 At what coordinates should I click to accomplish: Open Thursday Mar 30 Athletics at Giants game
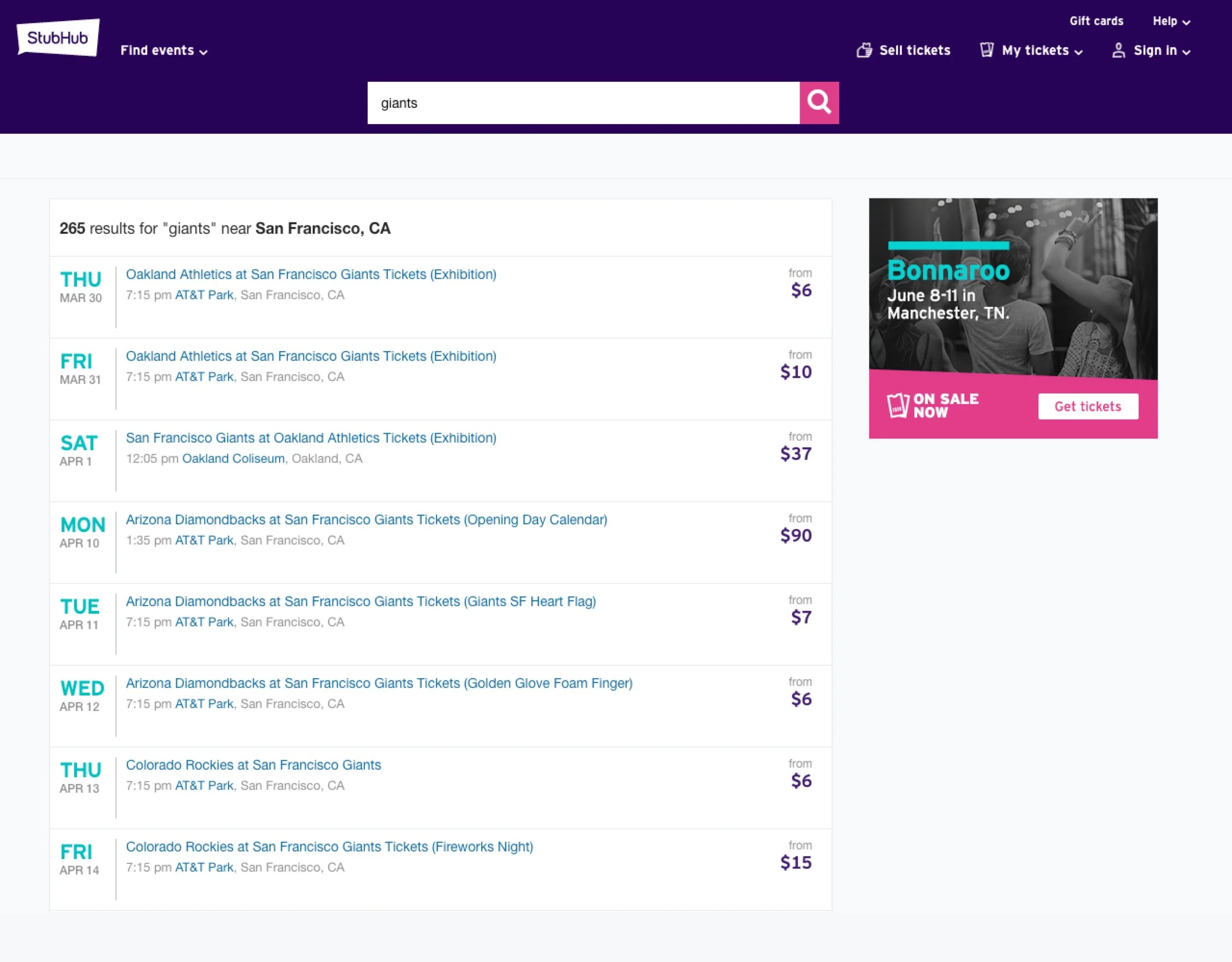tap(311, 274)
